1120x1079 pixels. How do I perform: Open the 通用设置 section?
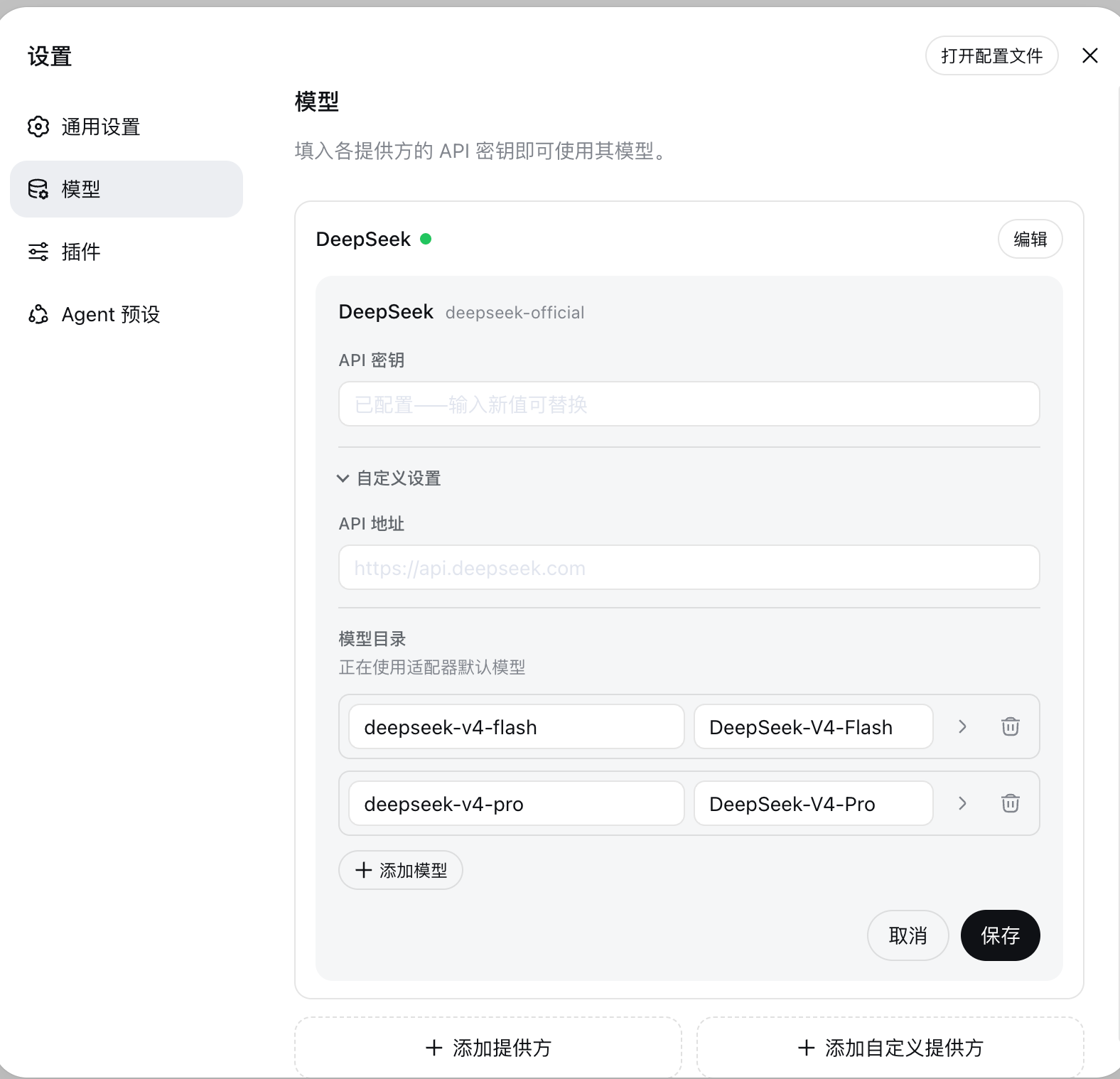(x=126, y=127)
